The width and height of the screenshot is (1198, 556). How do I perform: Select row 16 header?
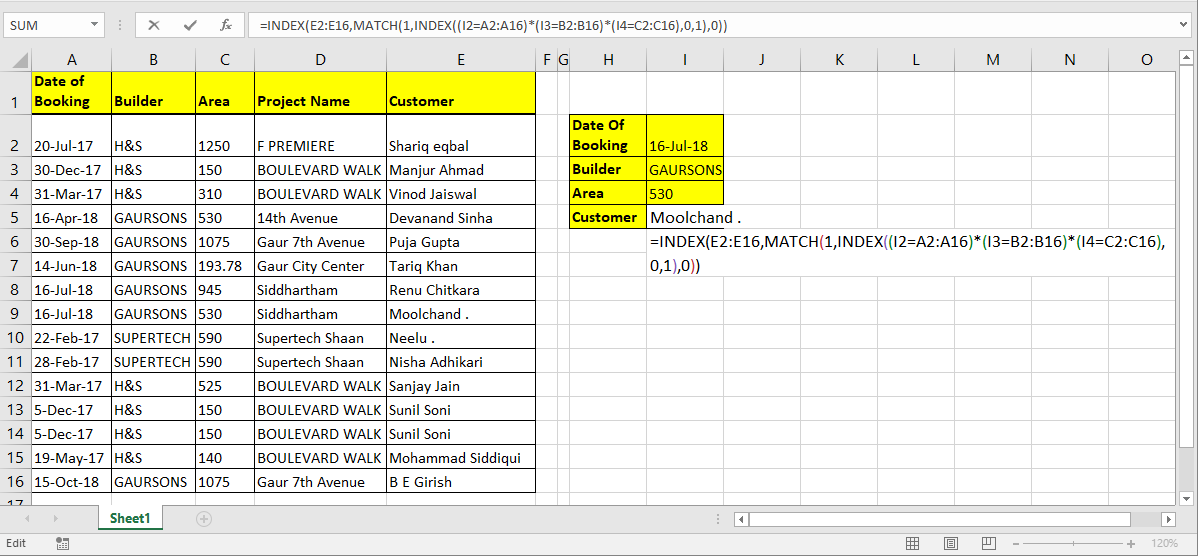15,482
